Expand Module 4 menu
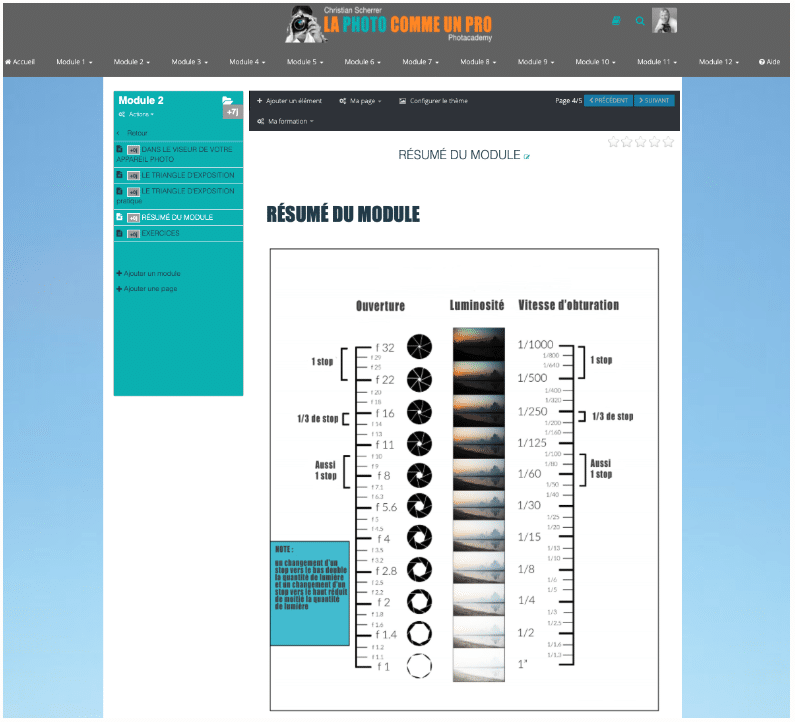The height and width of the screenshot is (722, 795). click(x=247, y=62)
